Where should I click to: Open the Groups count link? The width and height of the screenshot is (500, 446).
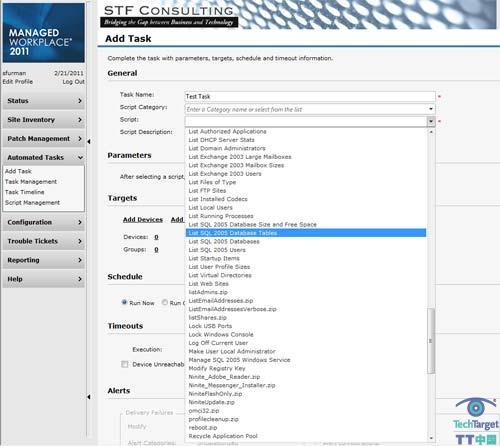pos(156,250)
